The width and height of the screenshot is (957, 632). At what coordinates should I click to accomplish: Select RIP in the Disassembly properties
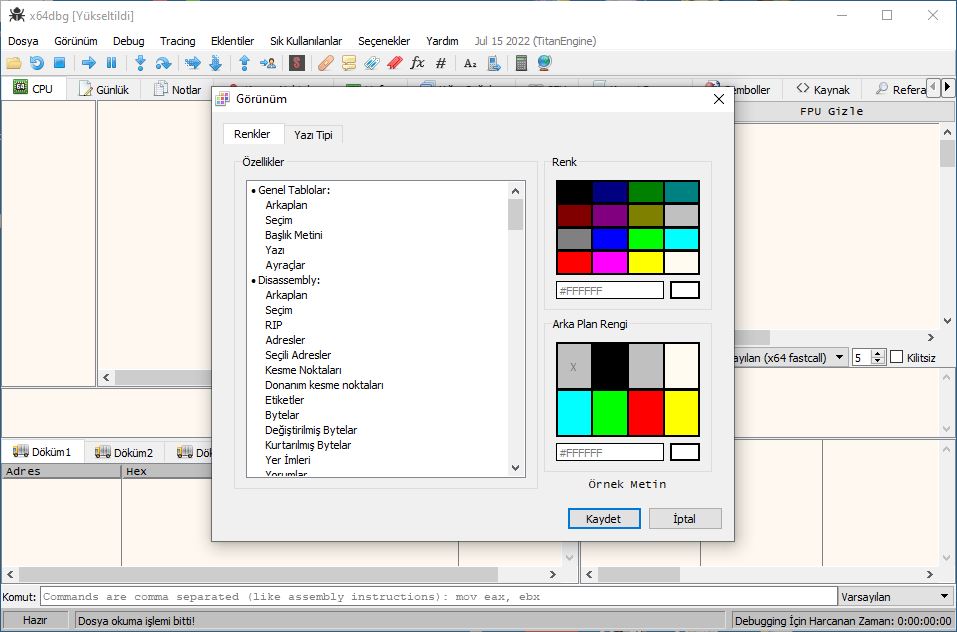point(273,325)
